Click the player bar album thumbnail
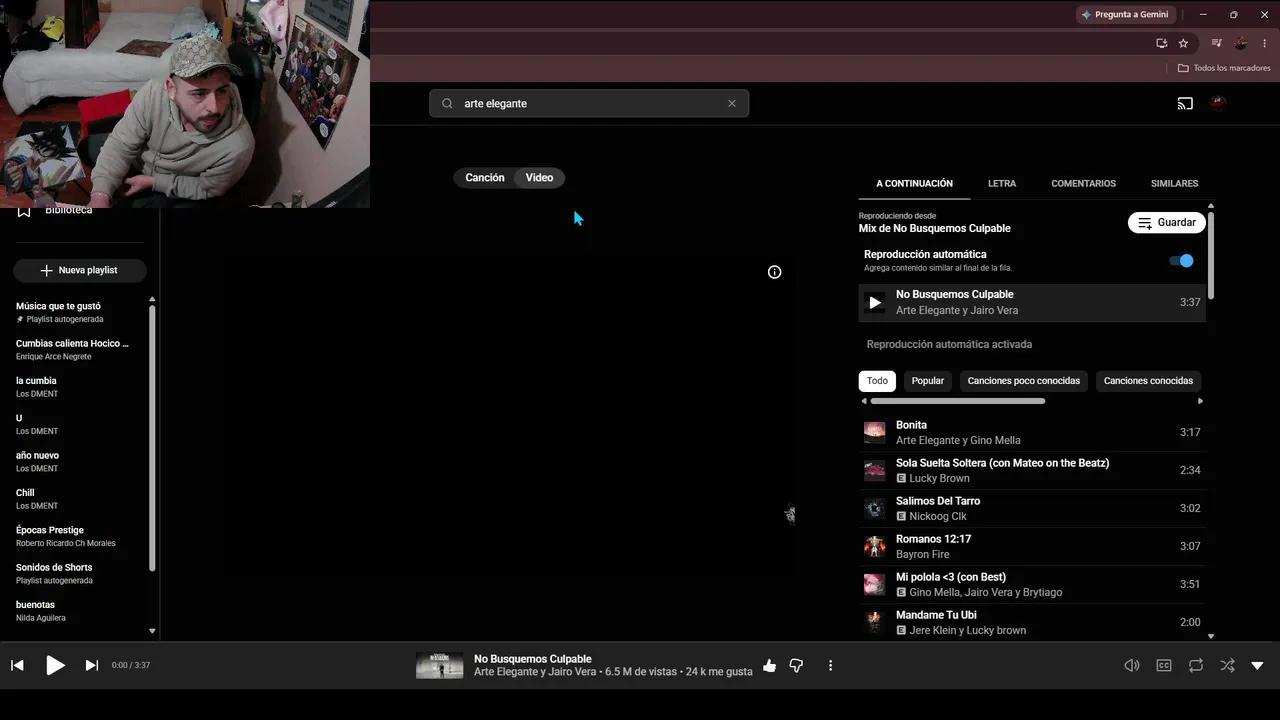Viewport: 1280px width, 720px height. click(x=440, y=665)
